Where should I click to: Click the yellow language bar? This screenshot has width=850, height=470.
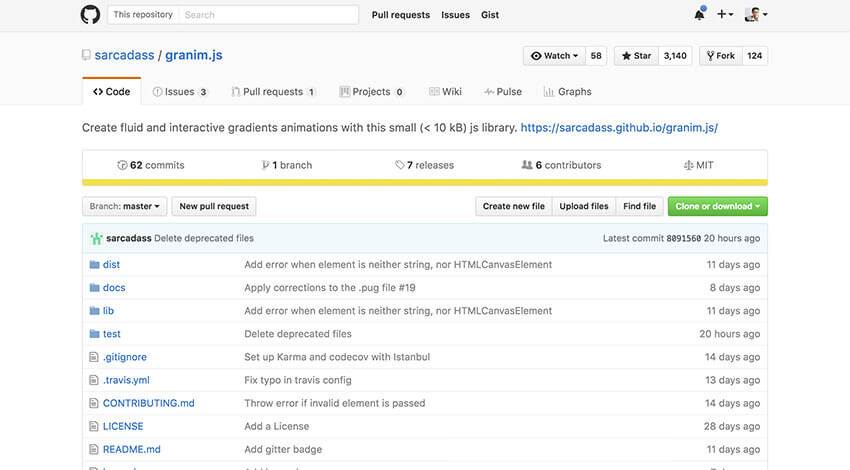pos(425,183)
